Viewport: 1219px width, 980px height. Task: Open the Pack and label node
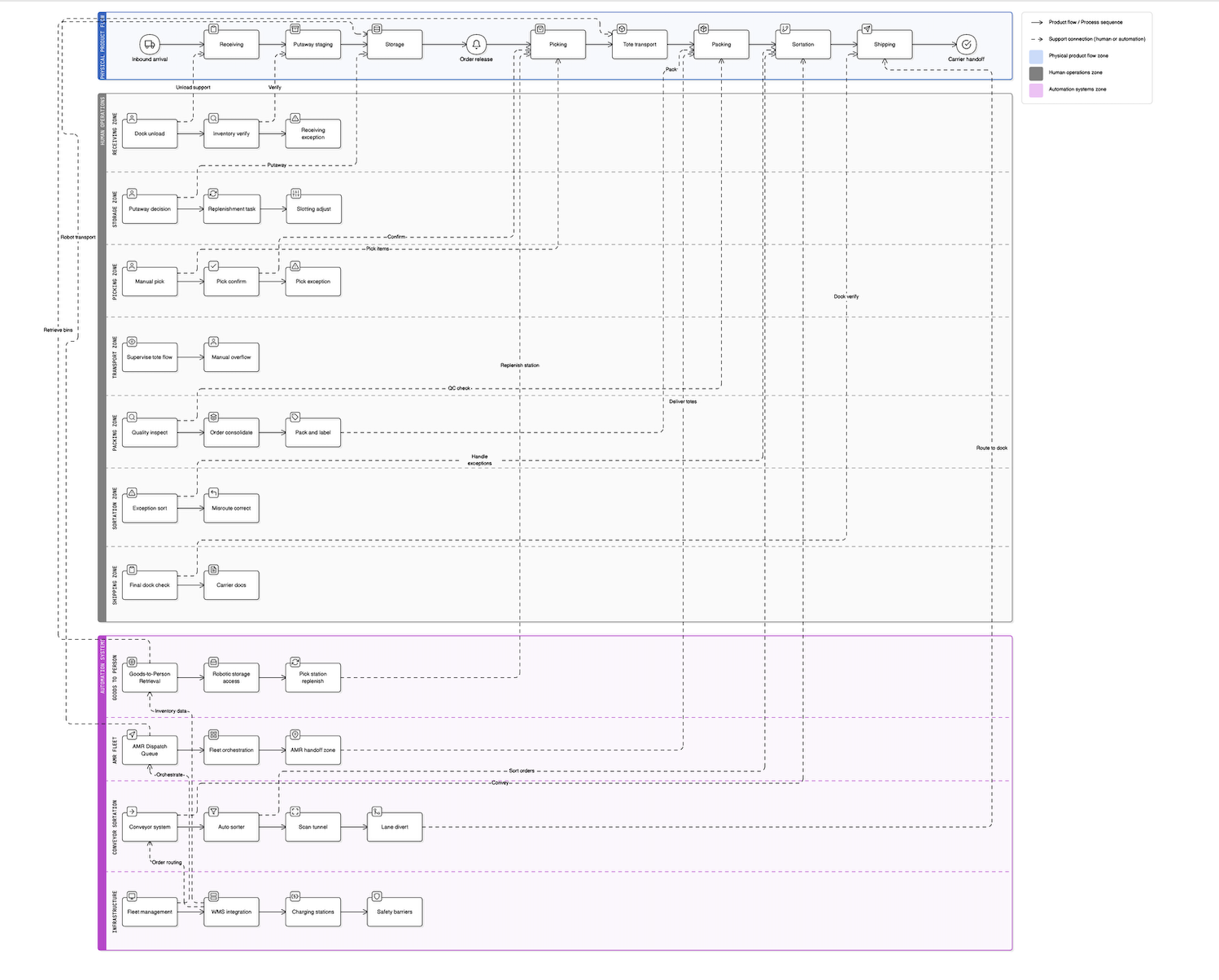tap(312, 432)
